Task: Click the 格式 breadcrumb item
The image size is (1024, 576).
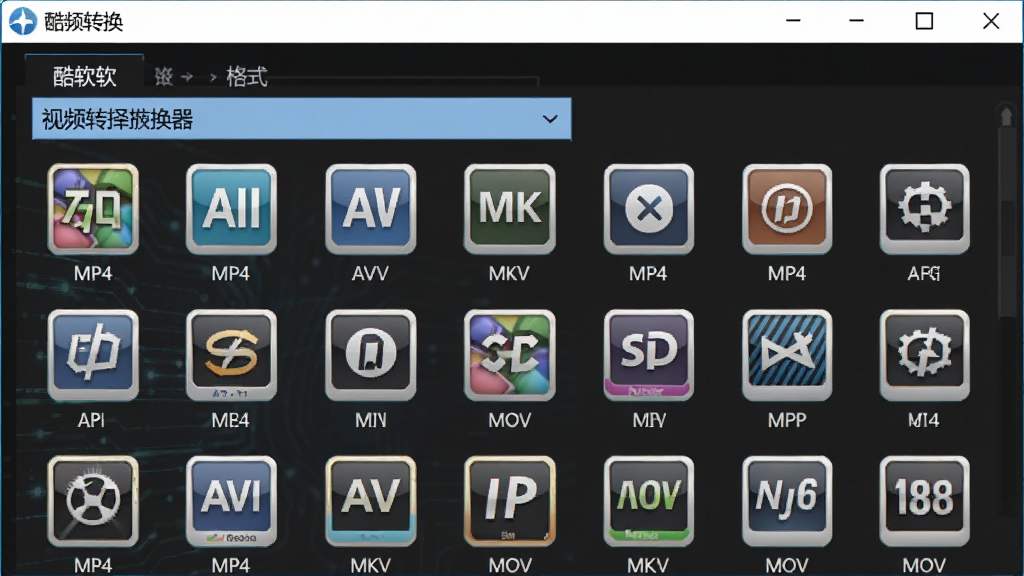Action: tap(247, 77)
